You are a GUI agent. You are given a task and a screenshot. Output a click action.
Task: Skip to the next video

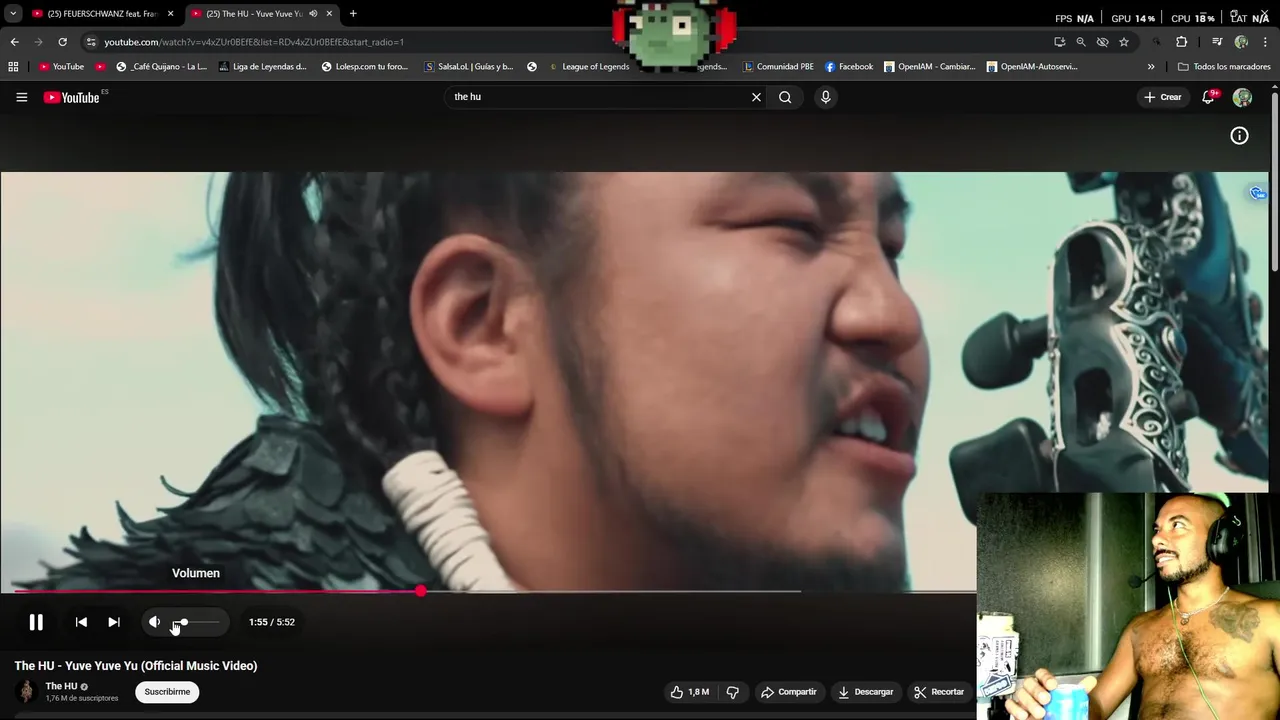[114, 622]
